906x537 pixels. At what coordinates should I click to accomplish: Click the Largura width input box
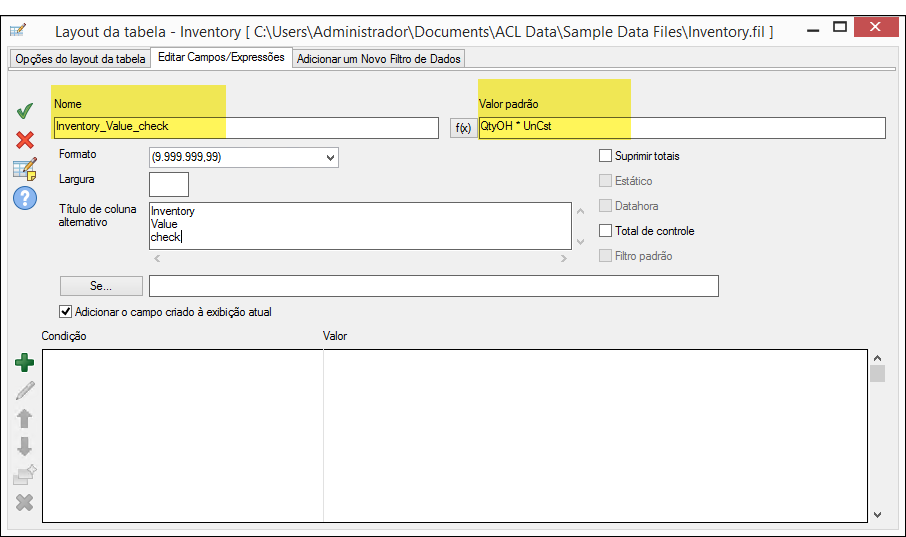click(168, 184)
